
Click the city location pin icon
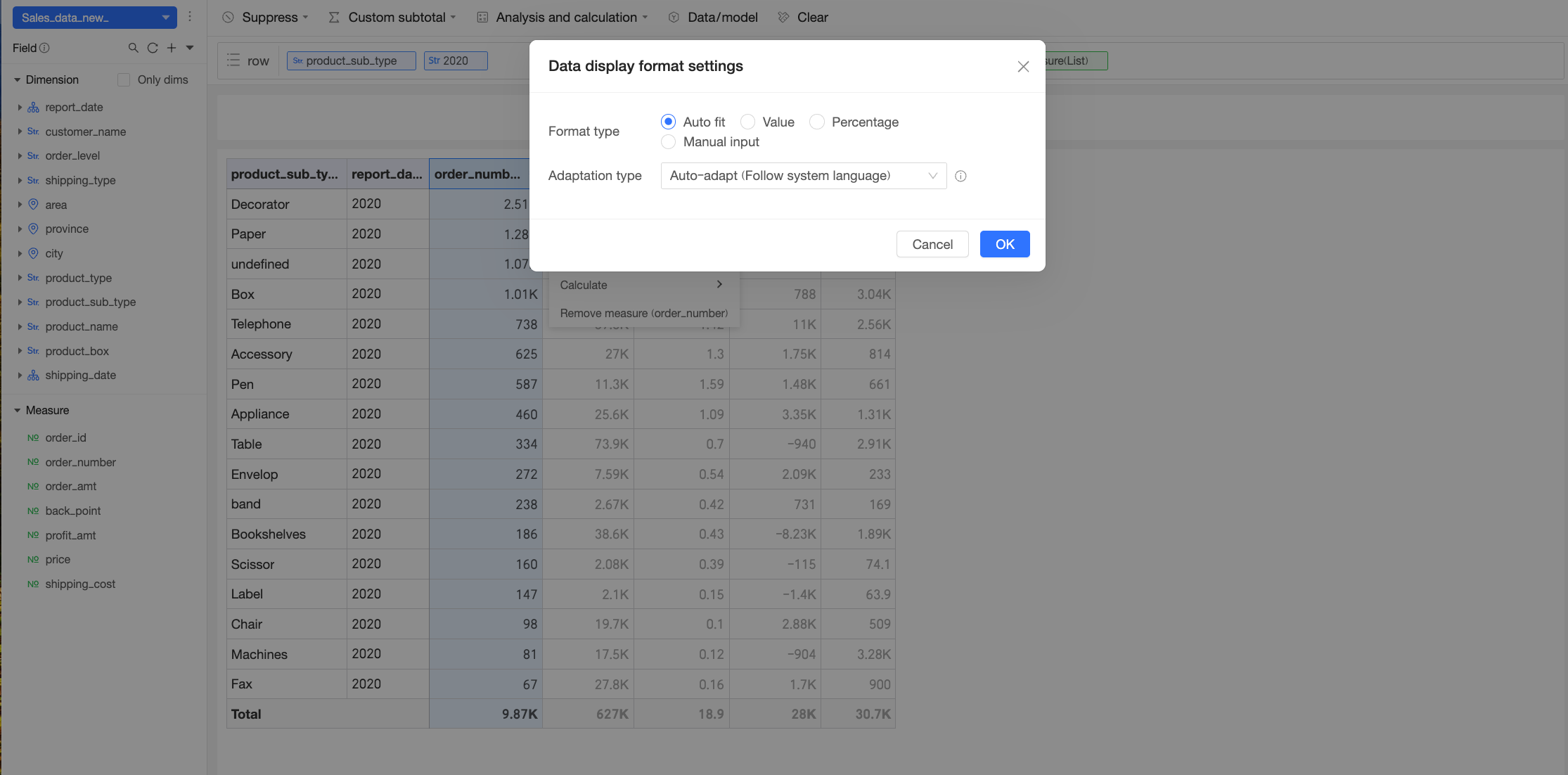33,253
